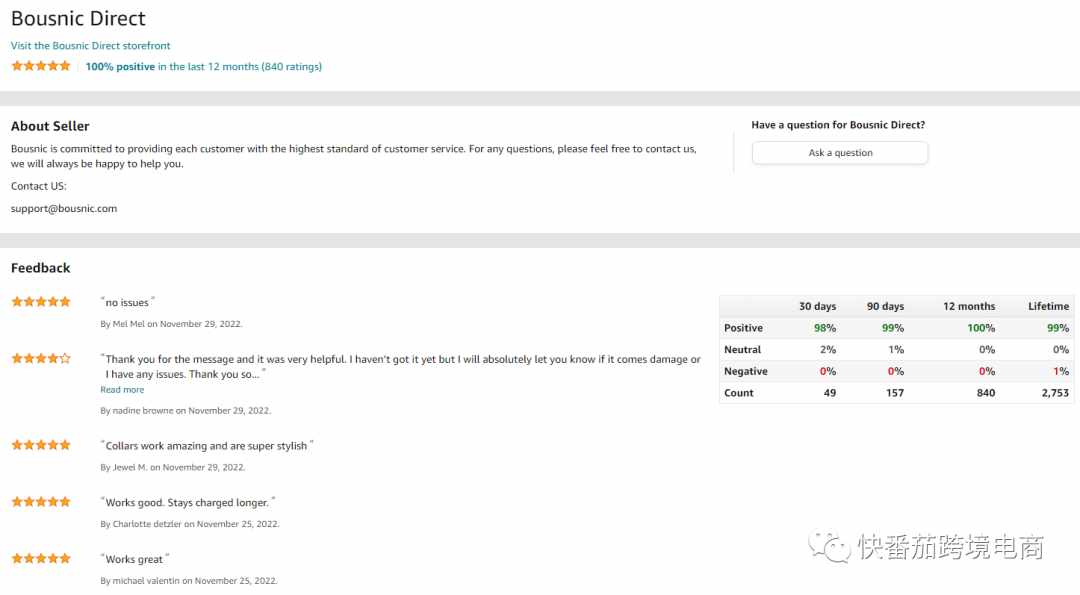The width and height of the screenshot is (1080, 595).
Task: Visit the Bousnic Direct storefront
Action: (x=90, y=45)
